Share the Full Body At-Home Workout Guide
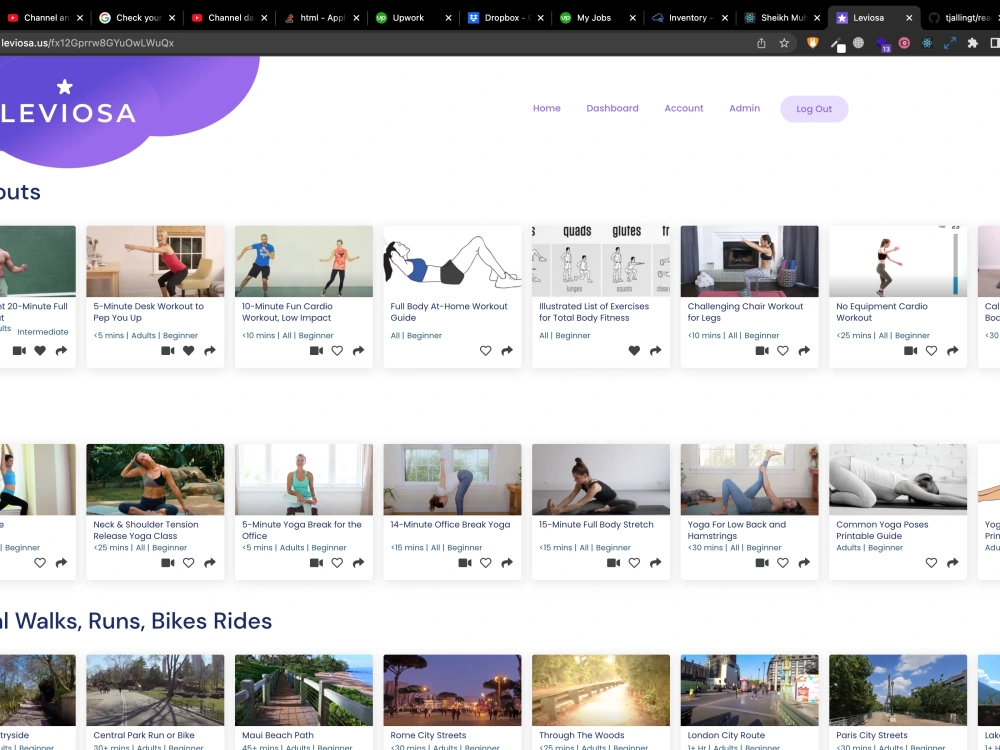The image size is (1000, 750). pyautogui.click(x=507, y=351)
